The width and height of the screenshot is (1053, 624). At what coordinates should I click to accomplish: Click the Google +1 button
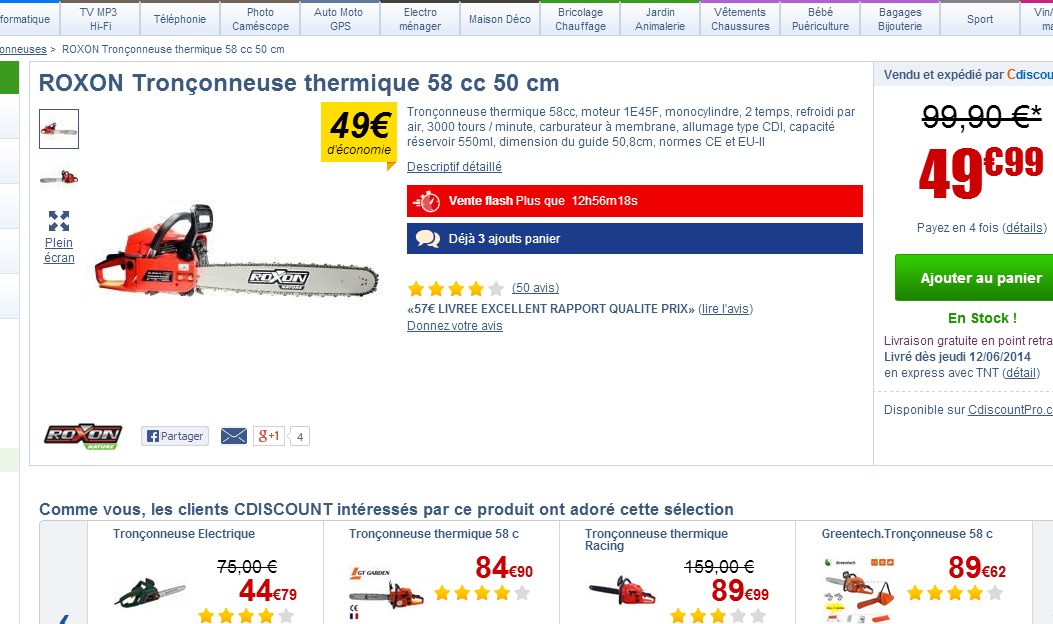(269, 436)
